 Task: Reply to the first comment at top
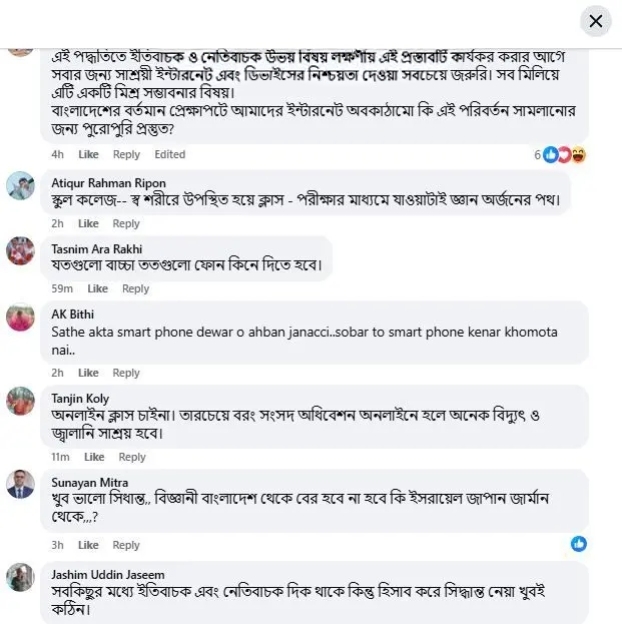(126, 155)
